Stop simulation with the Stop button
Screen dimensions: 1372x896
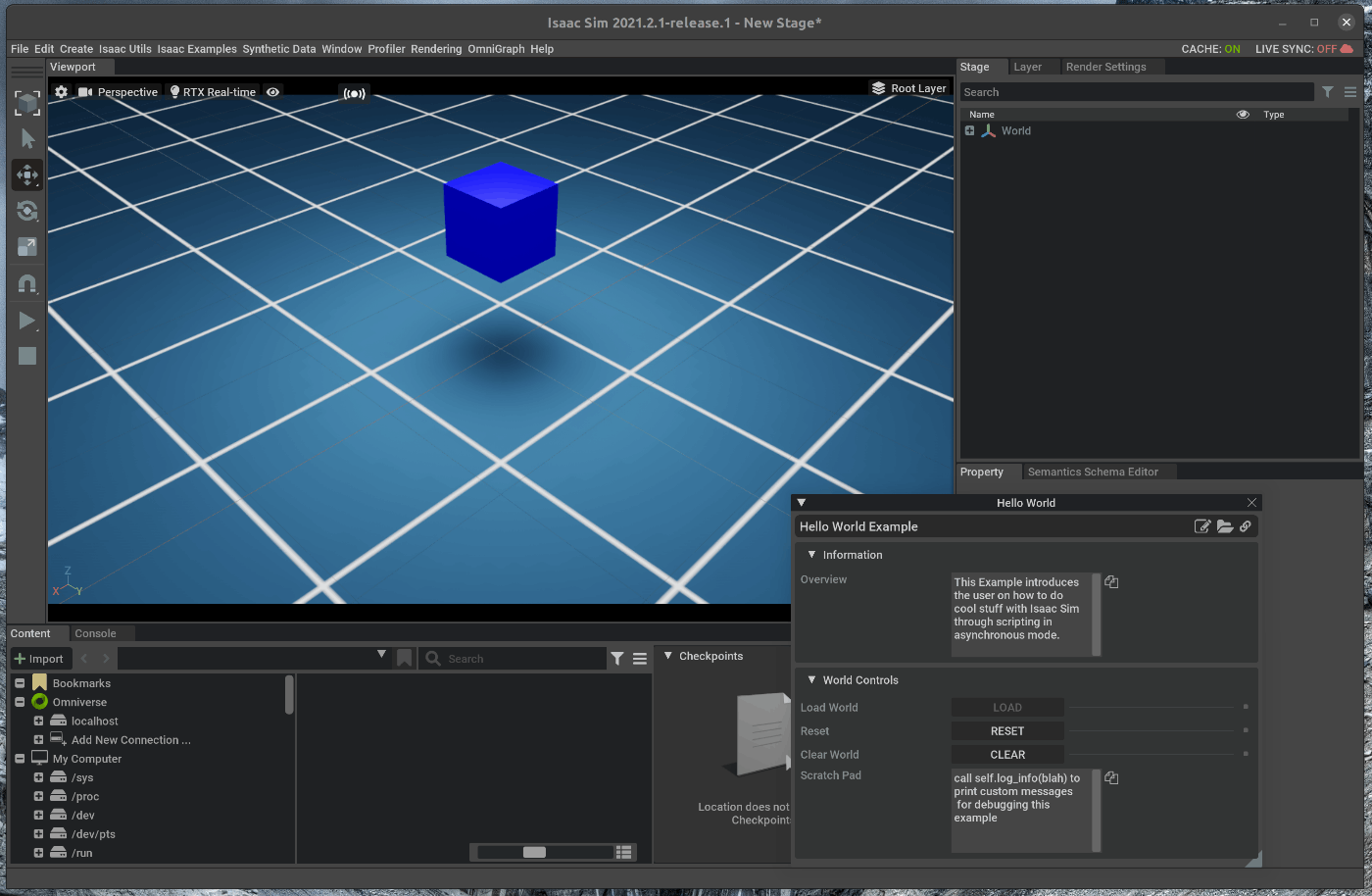[x=27, y=356]
